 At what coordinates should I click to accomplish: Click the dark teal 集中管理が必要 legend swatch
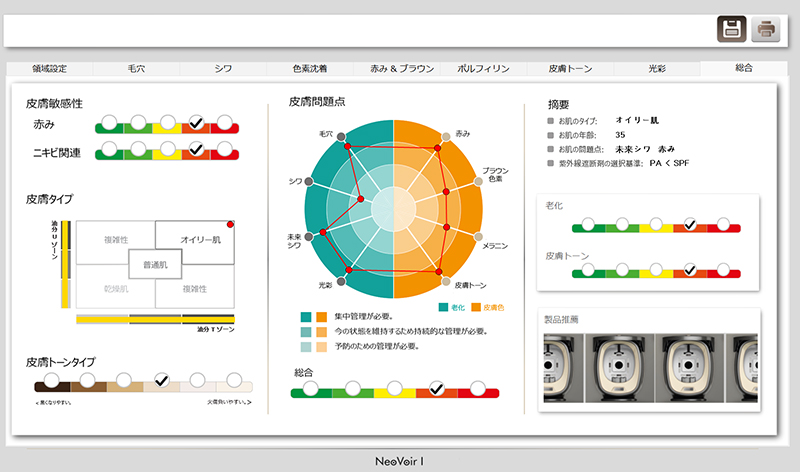pyautogui.click(x=306, y=317)
